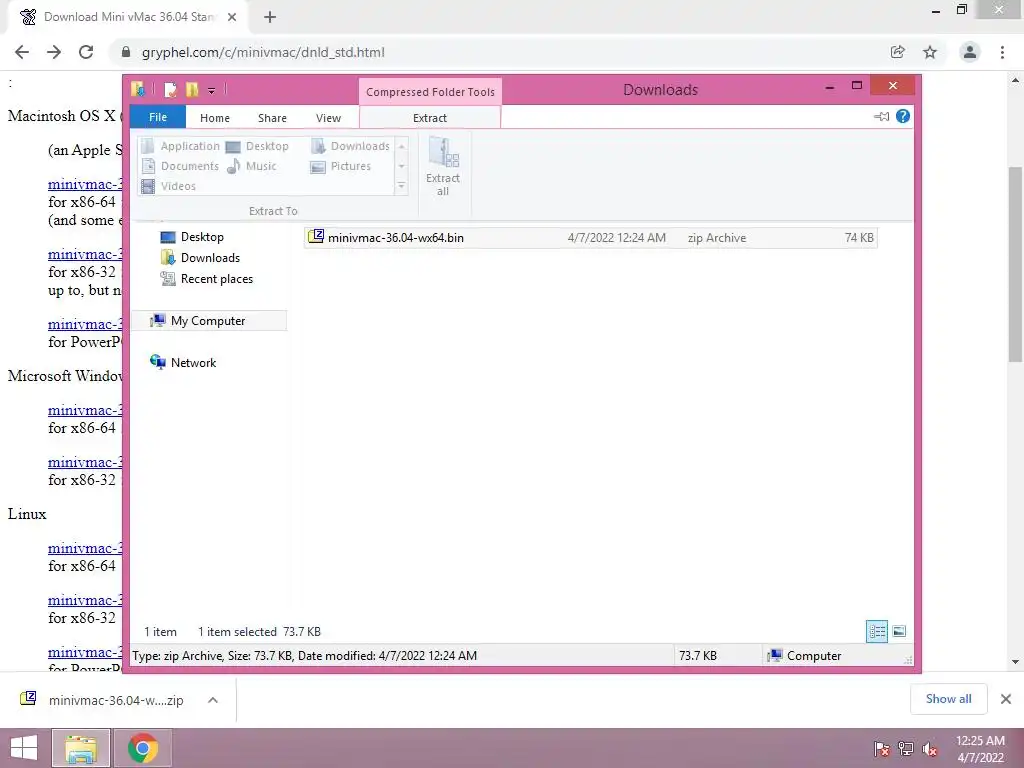Viewport: 1024px width, 768px height.
Task: Select Recent places in the navigation pane
Action: [x=207, y=279]
